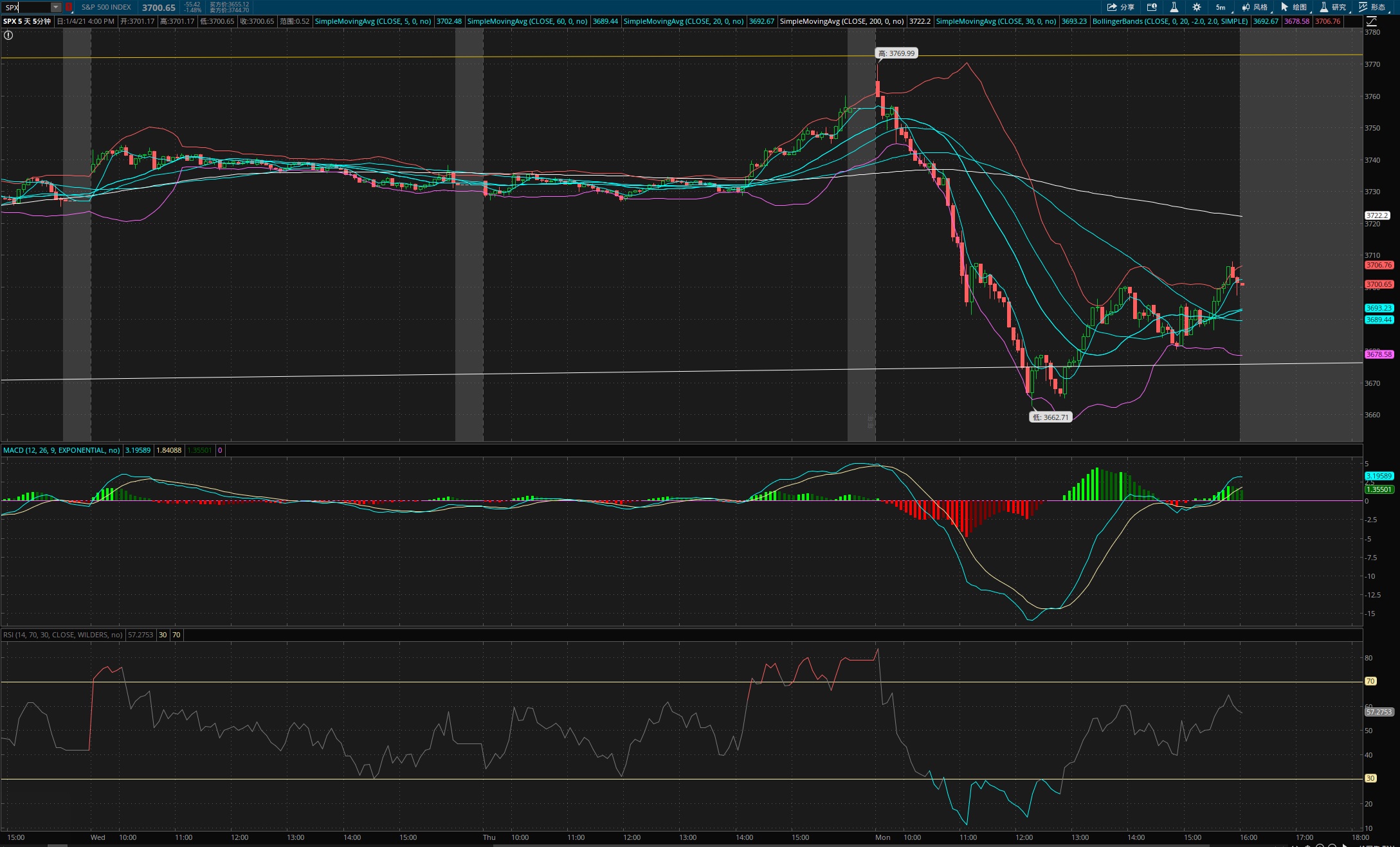Click the 3722.2 price axis label
The width and height of the screenshot is (1400, 847).
1377,215
